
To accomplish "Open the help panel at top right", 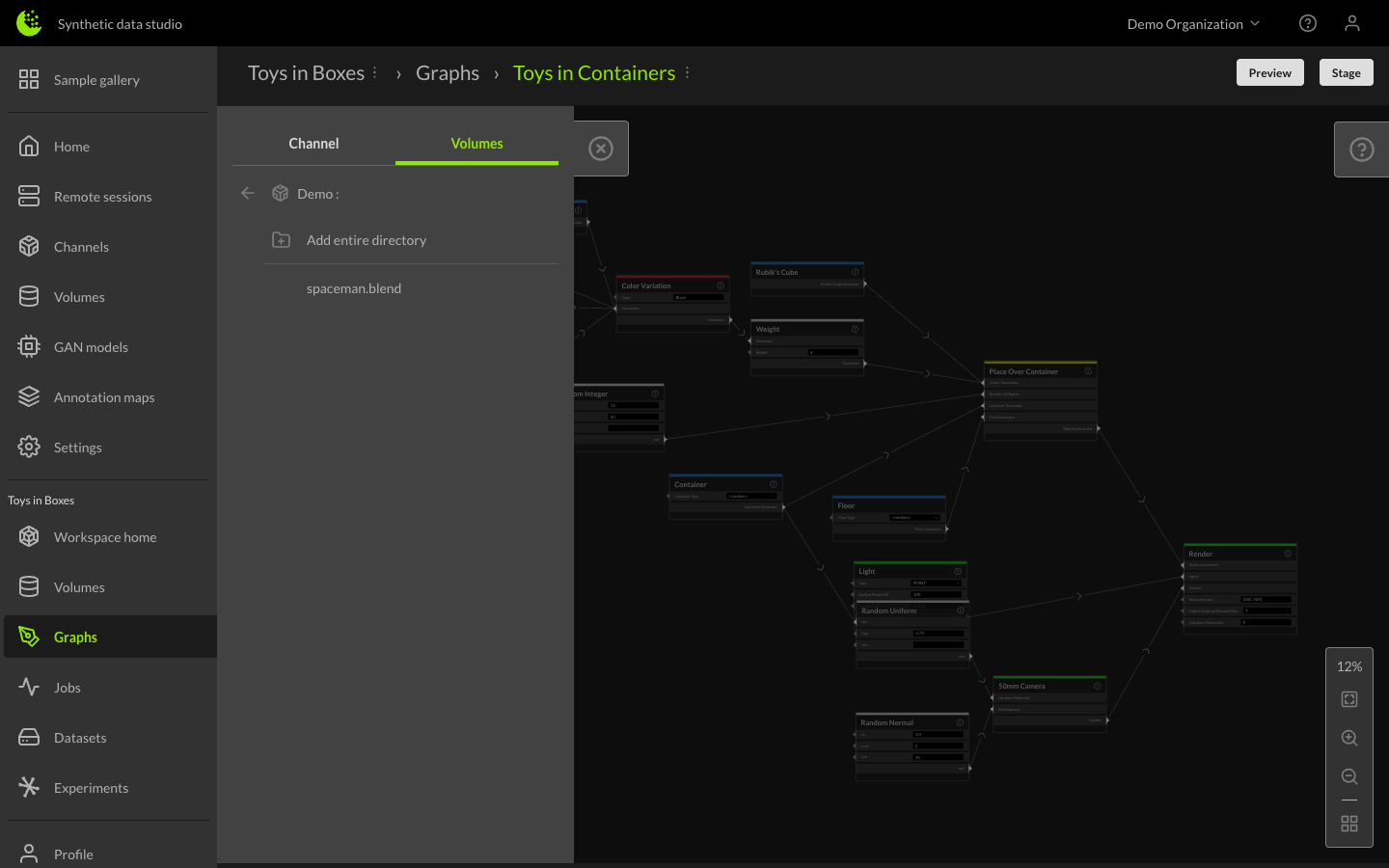I will [1361, 149].
